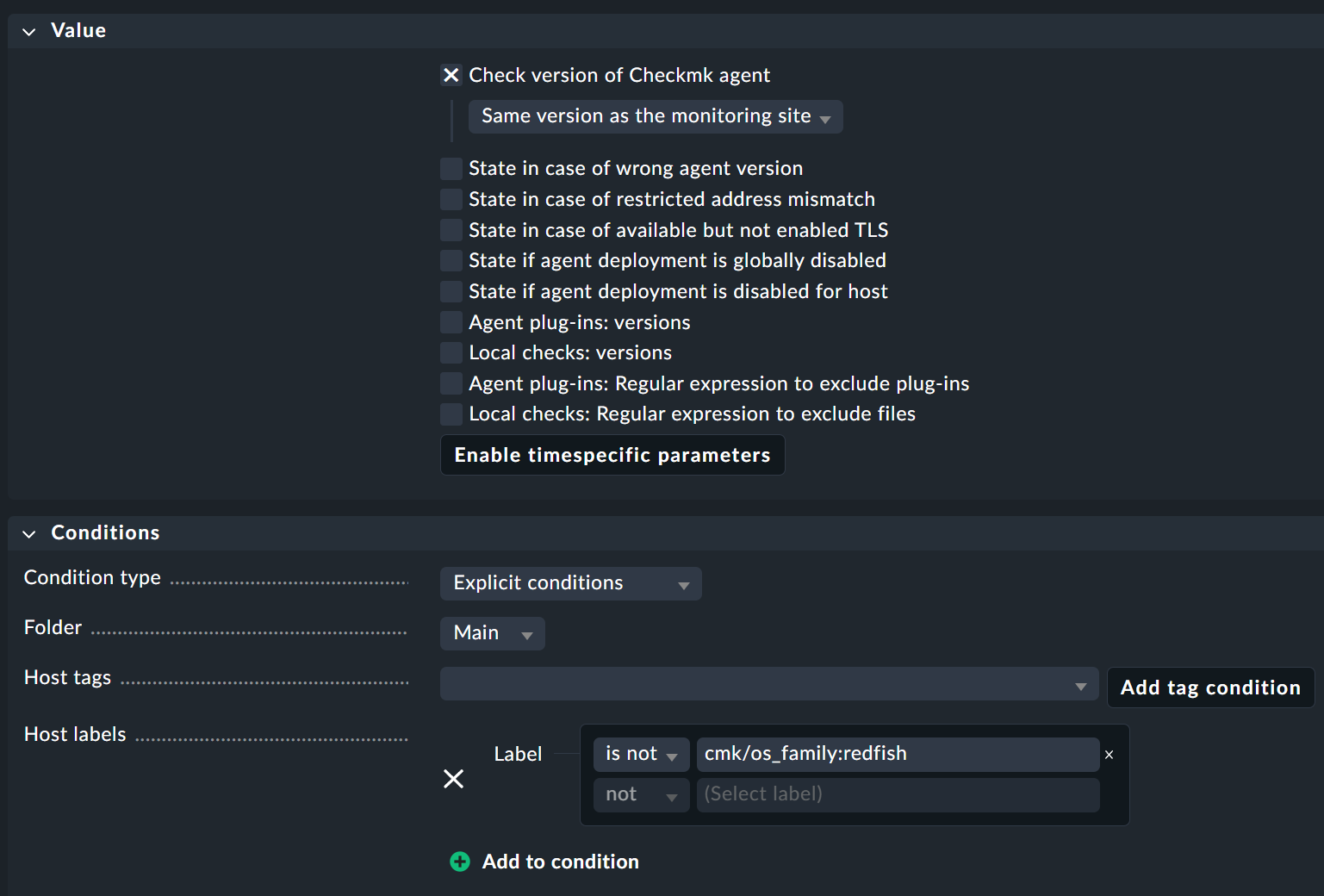Click the Add tag condition button
The width and height of the screenshot is (1324, 896).
pos(1210,688)
